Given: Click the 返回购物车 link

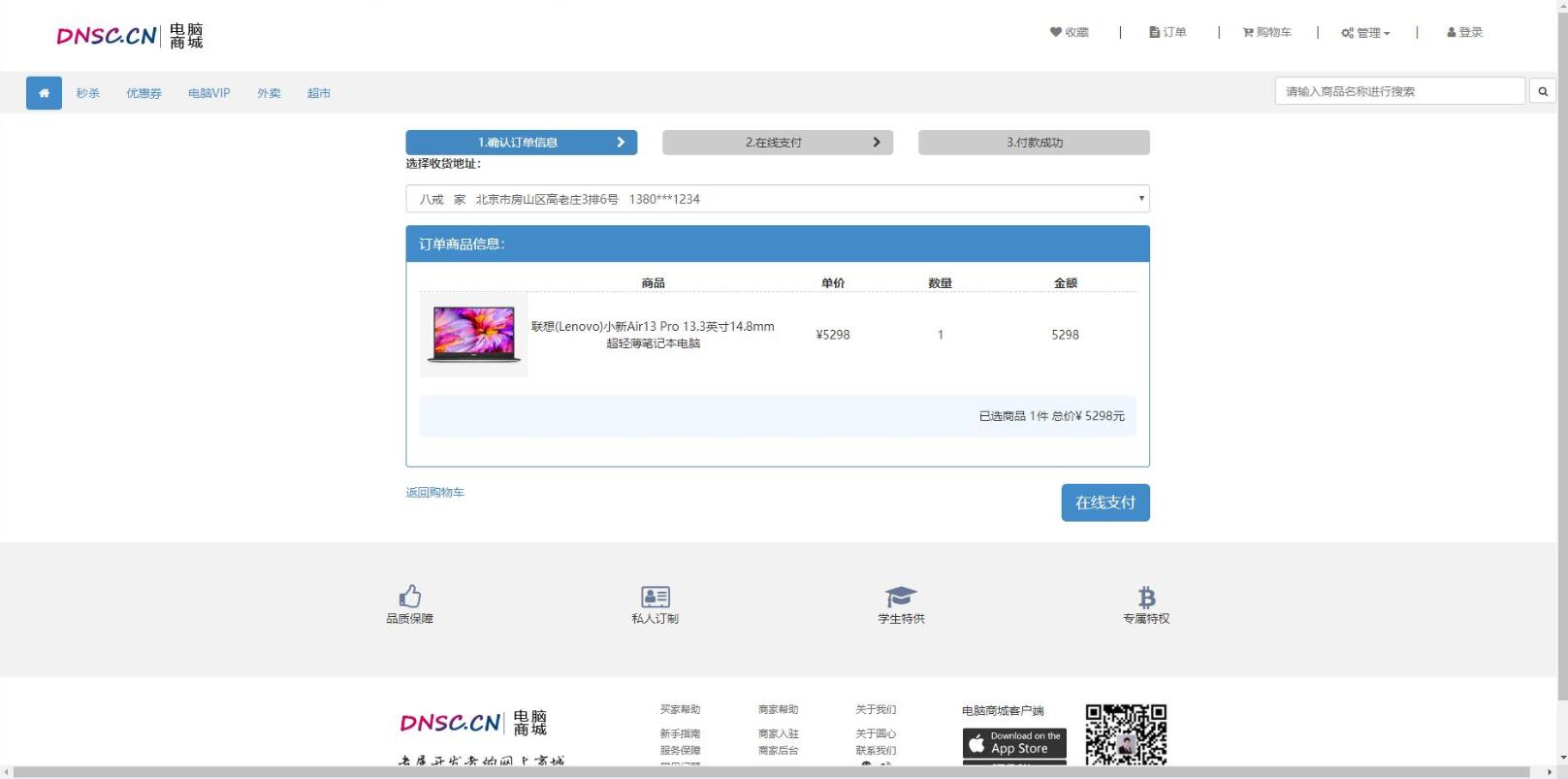Looking at the screenshot, I should tap(434, 493).
